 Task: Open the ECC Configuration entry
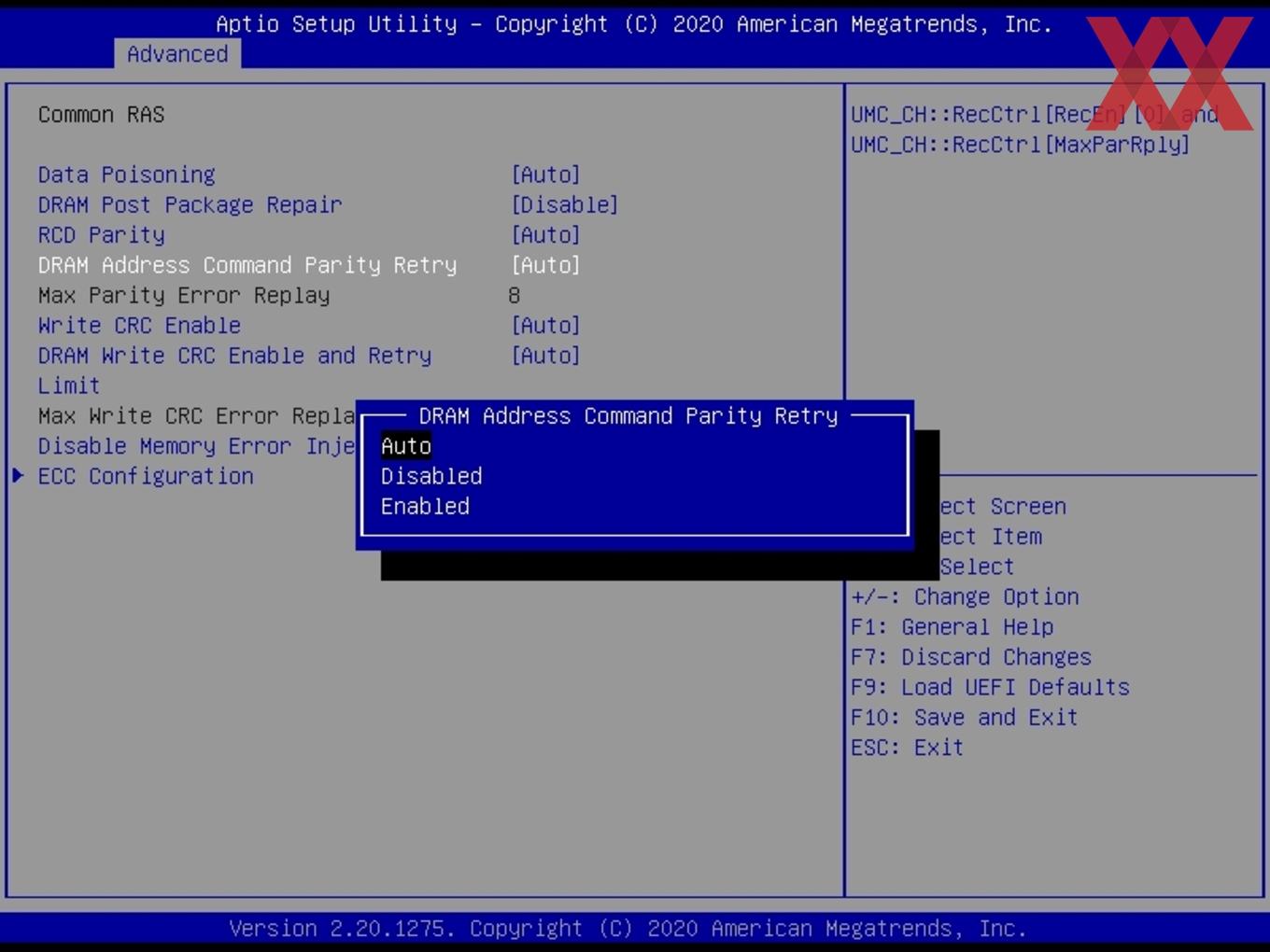click(146, 476)
